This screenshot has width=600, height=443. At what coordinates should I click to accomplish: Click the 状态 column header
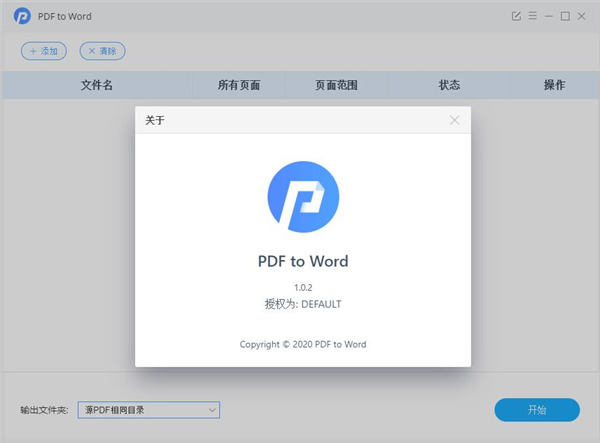pyautogui.click(x=449, y=85)
